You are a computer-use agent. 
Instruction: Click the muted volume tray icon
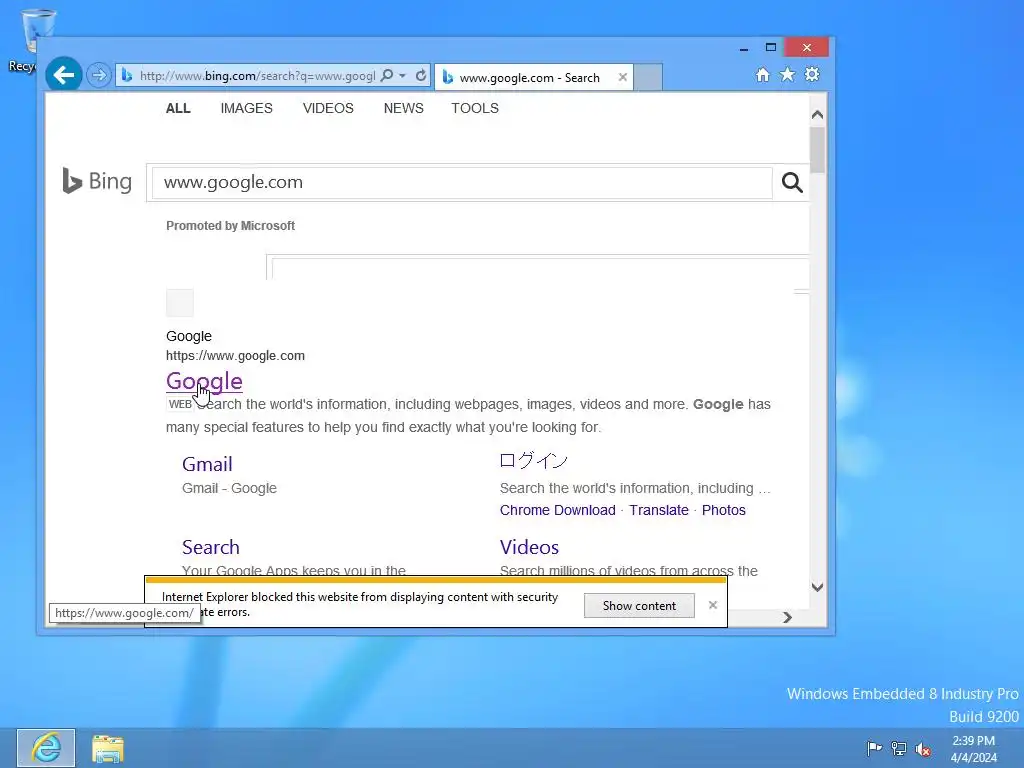923,748
